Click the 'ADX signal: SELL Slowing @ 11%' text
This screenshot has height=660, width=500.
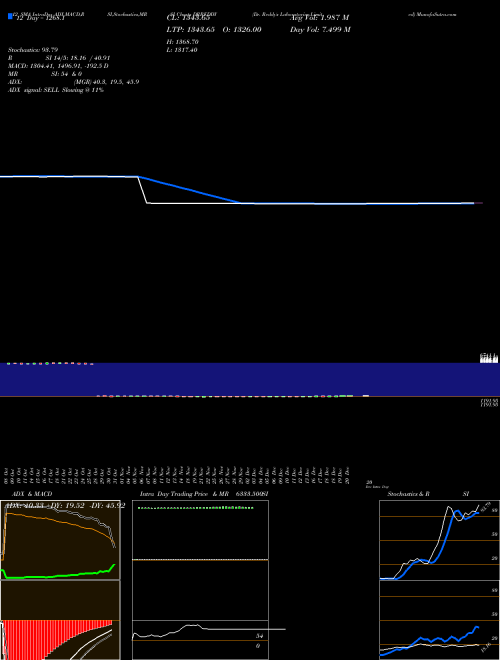pyautogui.click(x=56, y=90)
